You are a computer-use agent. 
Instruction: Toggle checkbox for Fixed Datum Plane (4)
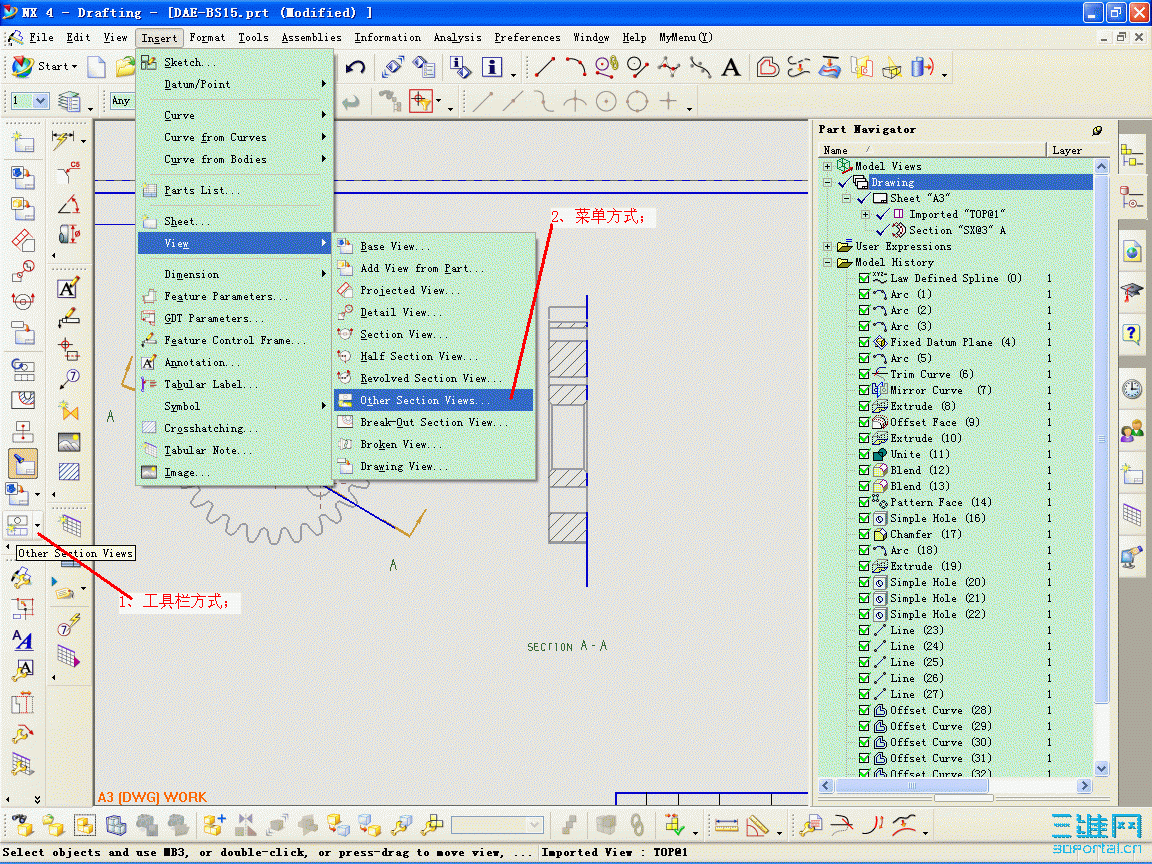click(864, 342)
